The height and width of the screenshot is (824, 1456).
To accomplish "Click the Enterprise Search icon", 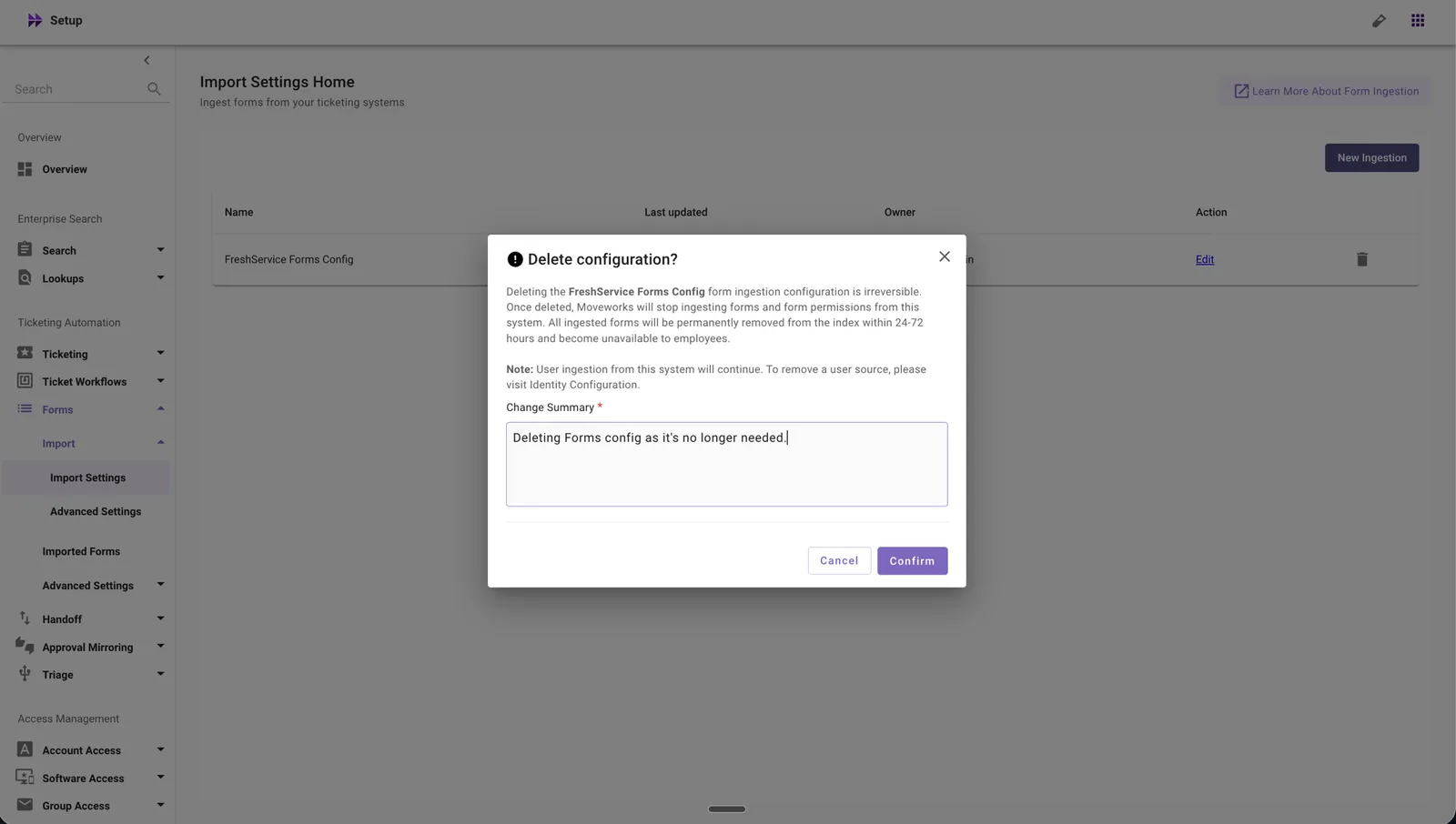I will [x=25, y=249].
